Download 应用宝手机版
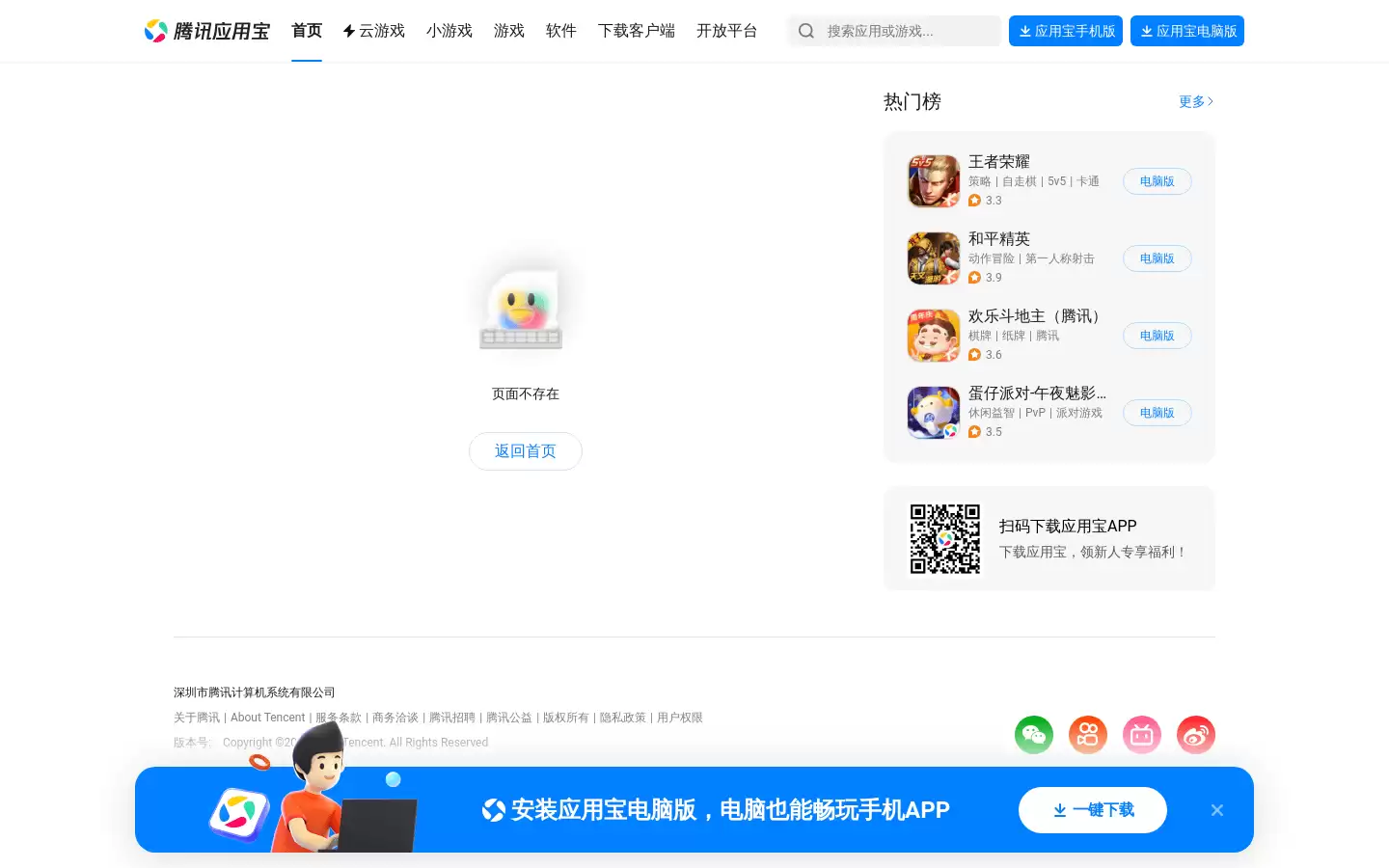 click(1066, 31)
